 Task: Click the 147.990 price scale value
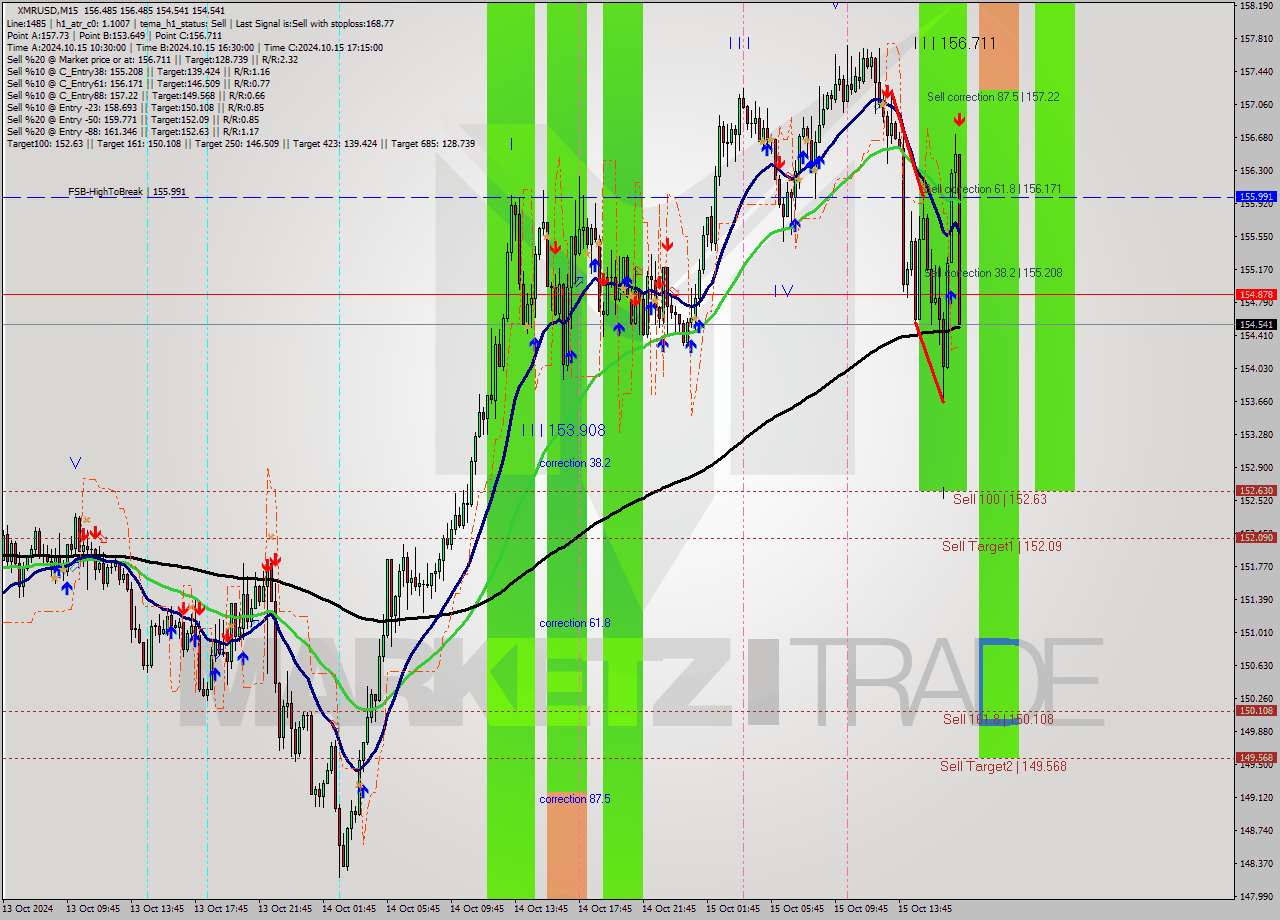(1256, 896)
